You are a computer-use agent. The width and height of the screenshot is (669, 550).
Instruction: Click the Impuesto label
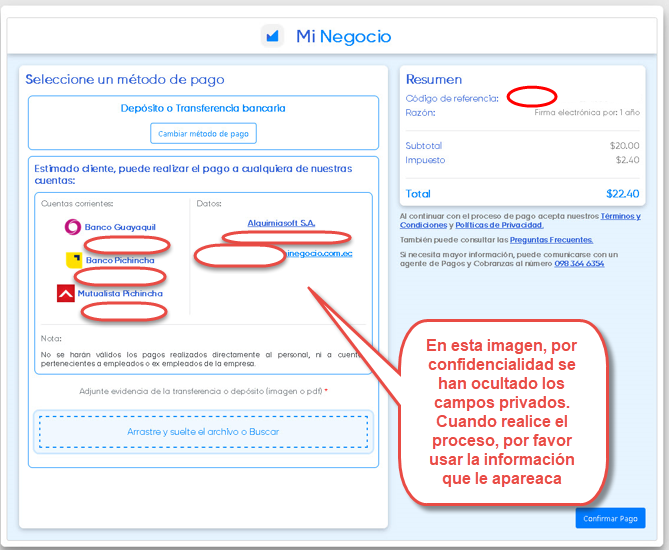pos(425,160)
